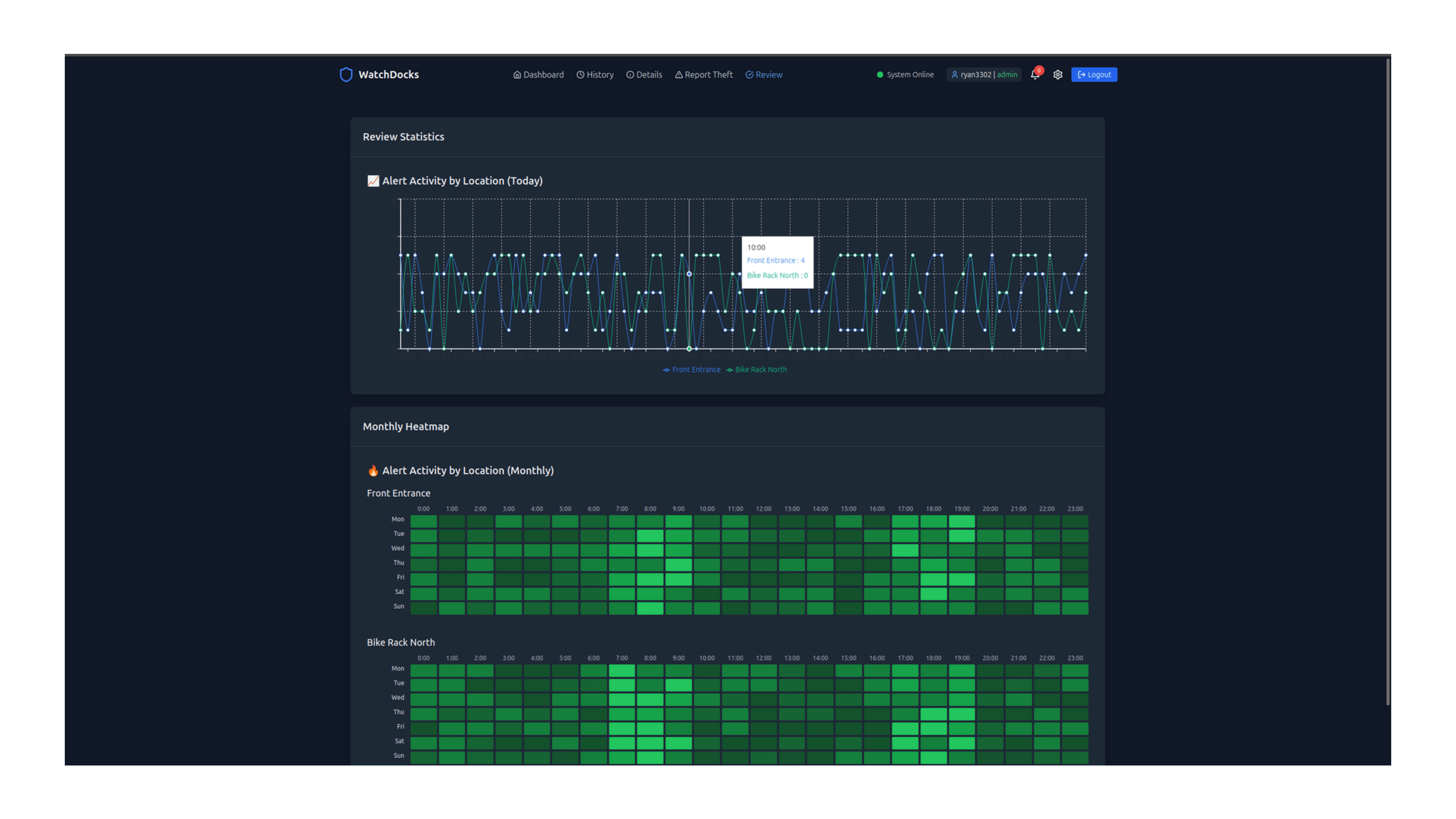Screen dimensions: 1456x819
Task: Click the highlighted 10:00 Front Entrance data point
Action: coord(689,274)
